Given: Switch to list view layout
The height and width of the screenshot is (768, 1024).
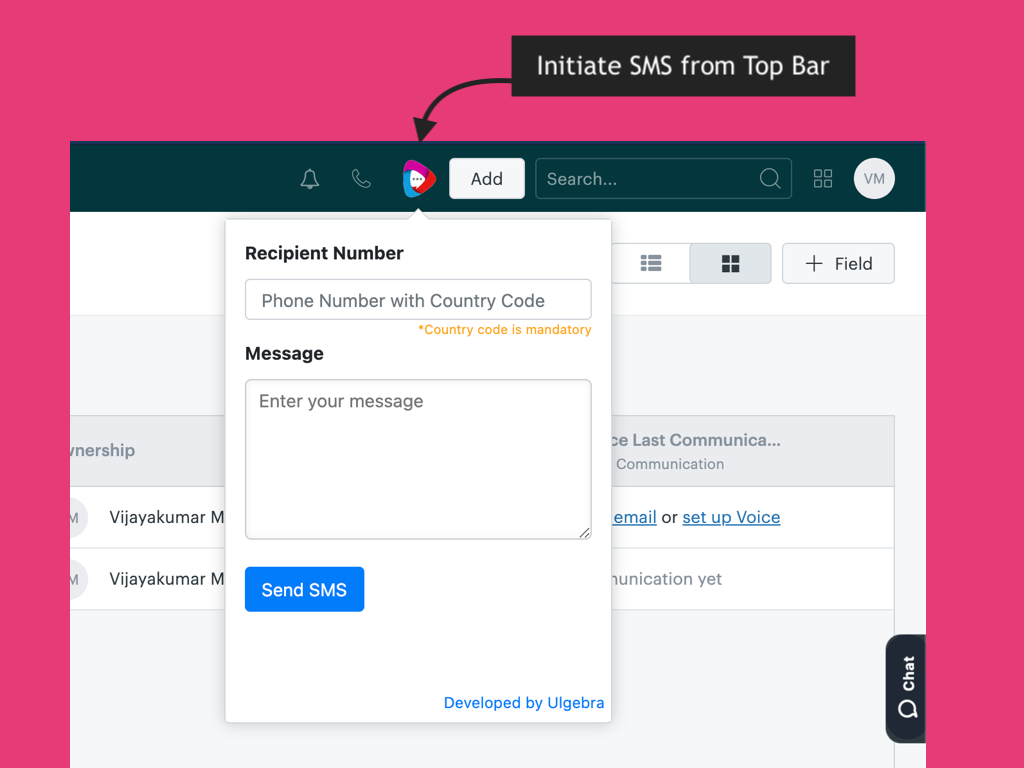Looking at the screenshot, I should (651, 263).
